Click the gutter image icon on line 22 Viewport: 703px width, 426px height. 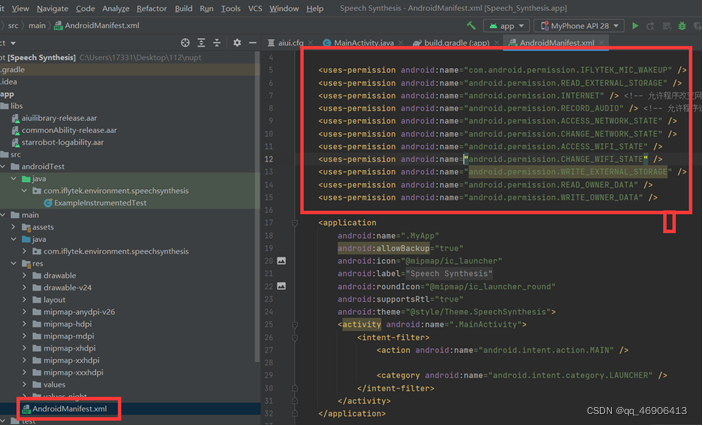[281, 286]
